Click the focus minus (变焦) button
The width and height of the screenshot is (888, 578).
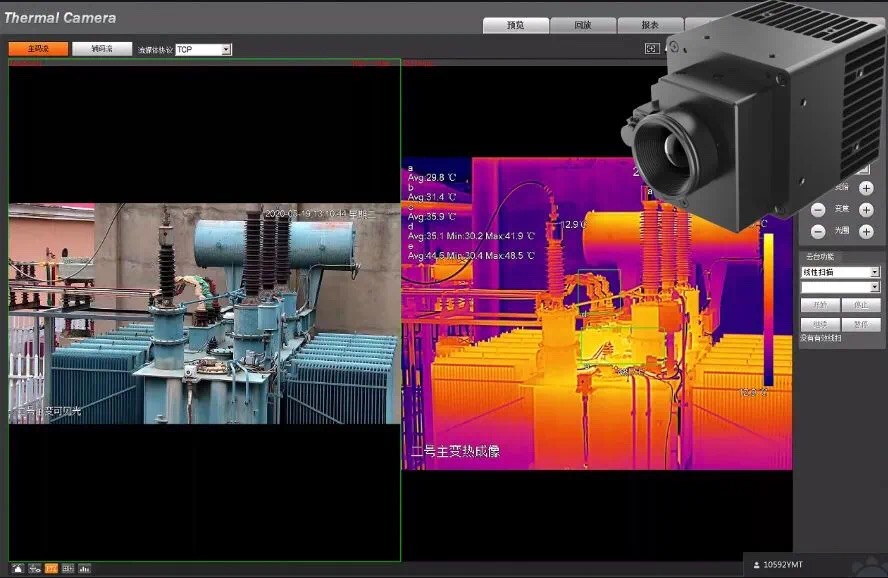pos(818,210)
